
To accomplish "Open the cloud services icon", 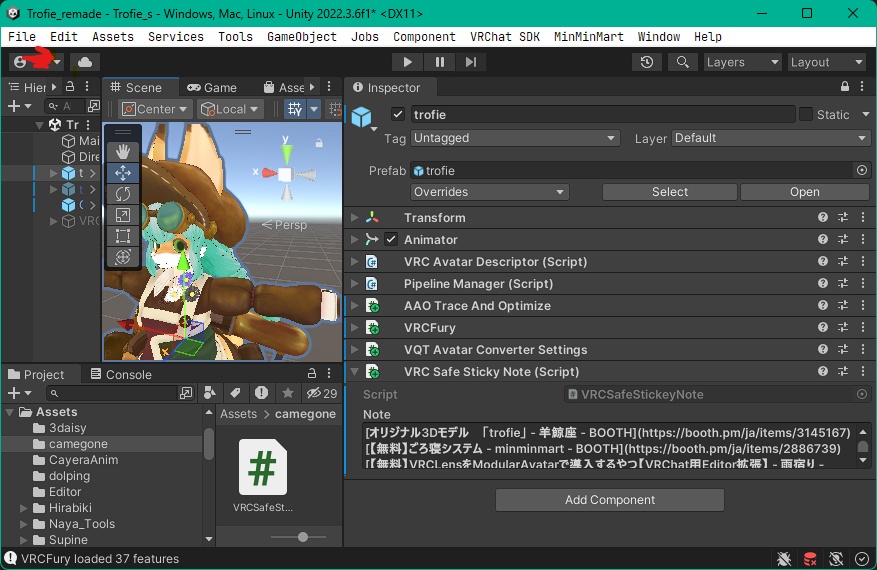I will pyautogui.click(x=85, y=62).
